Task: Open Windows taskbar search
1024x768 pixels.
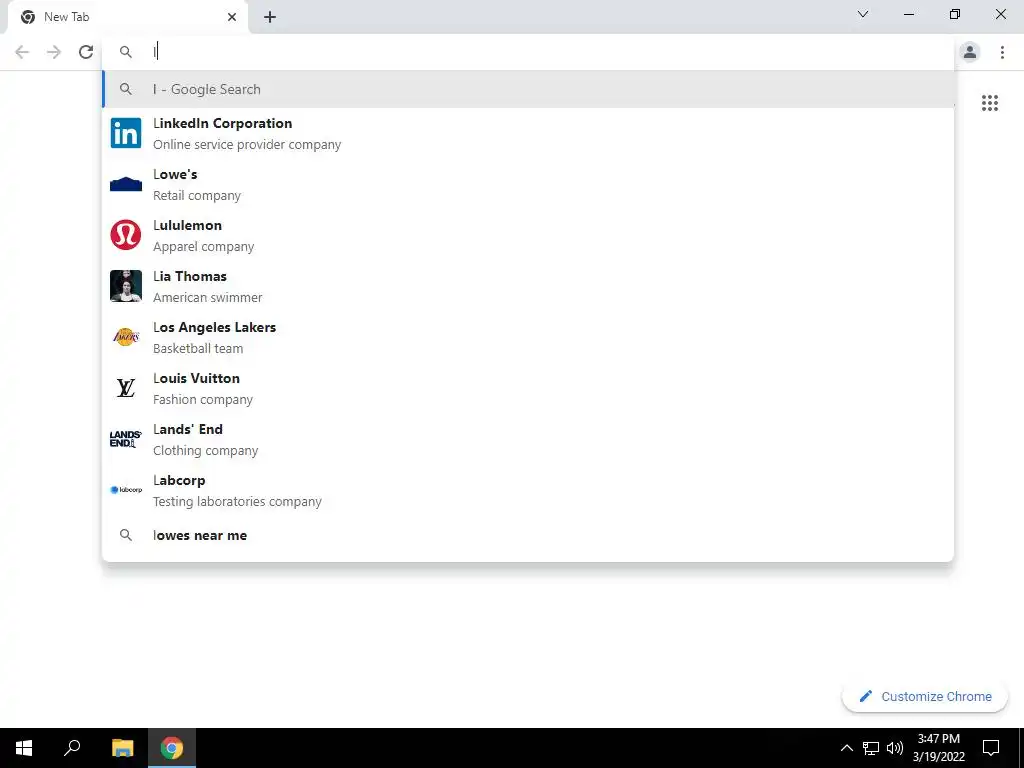Action: 72,748
